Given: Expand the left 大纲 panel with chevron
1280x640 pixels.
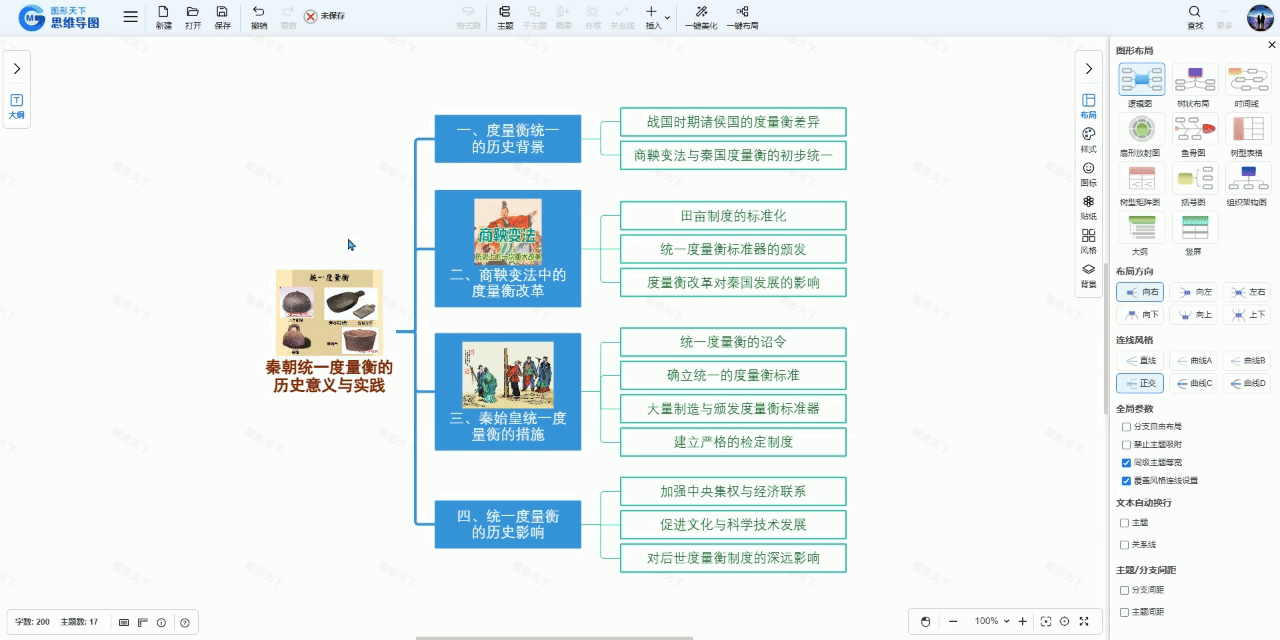Looking at the screenshot, I should [17, 69].
